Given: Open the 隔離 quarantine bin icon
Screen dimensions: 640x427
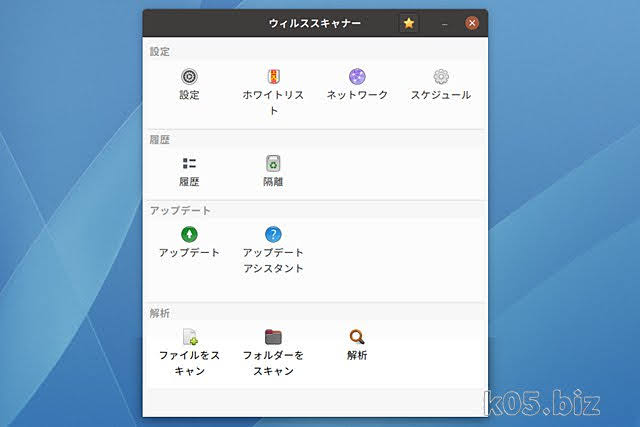Looking at the screenshot, I should [x=273, y=163].
